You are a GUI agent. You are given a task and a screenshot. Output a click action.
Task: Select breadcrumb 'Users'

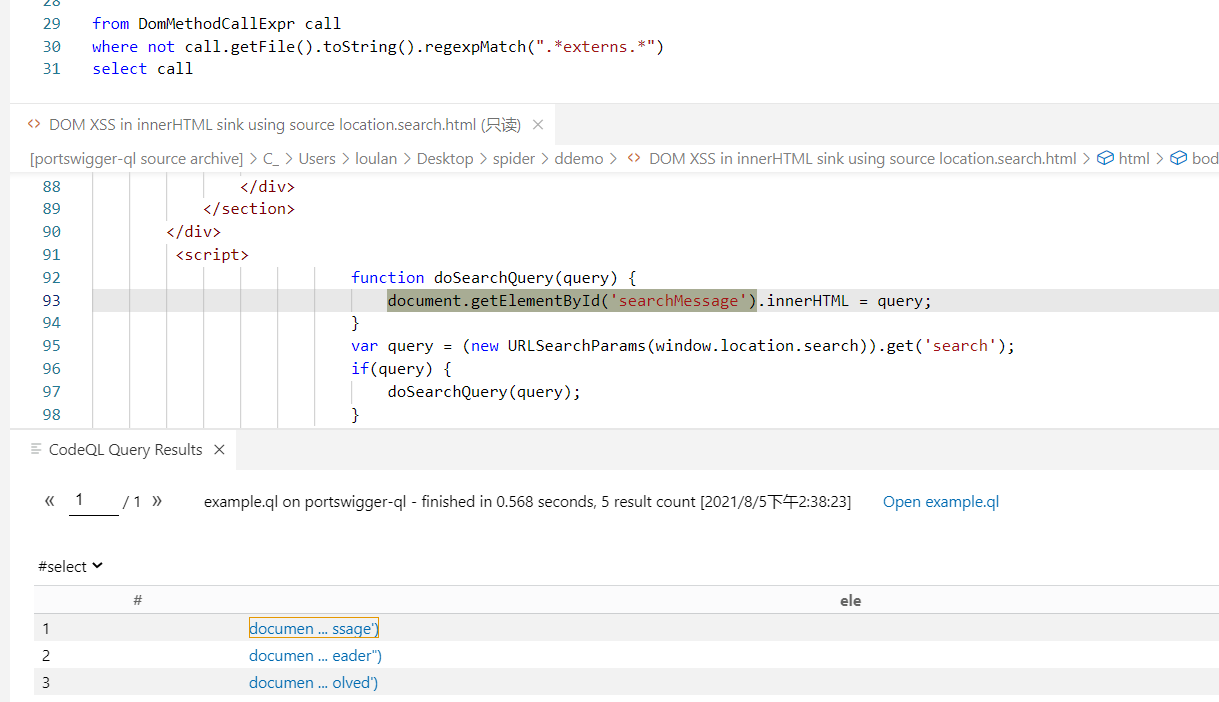click(x=317, y=159)
